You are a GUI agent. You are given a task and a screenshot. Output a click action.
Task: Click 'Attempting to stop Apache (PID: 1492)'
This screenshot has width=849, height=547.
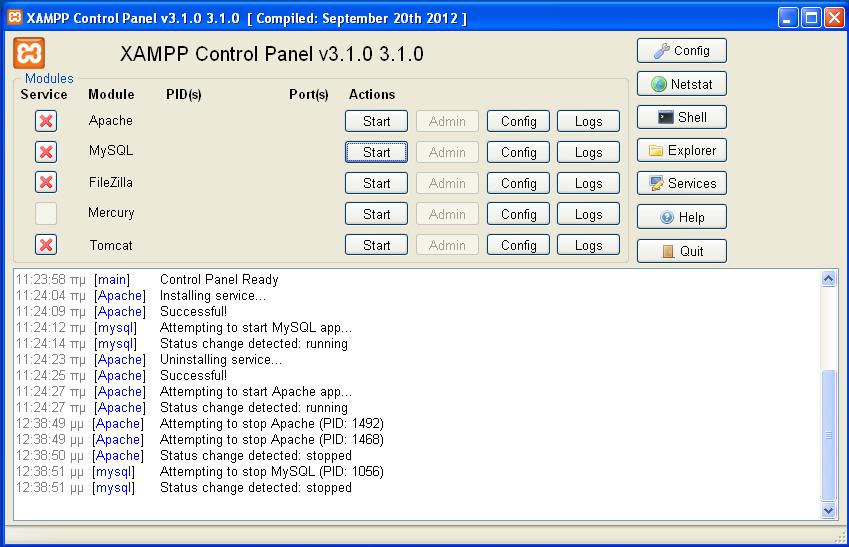point(272,424)
